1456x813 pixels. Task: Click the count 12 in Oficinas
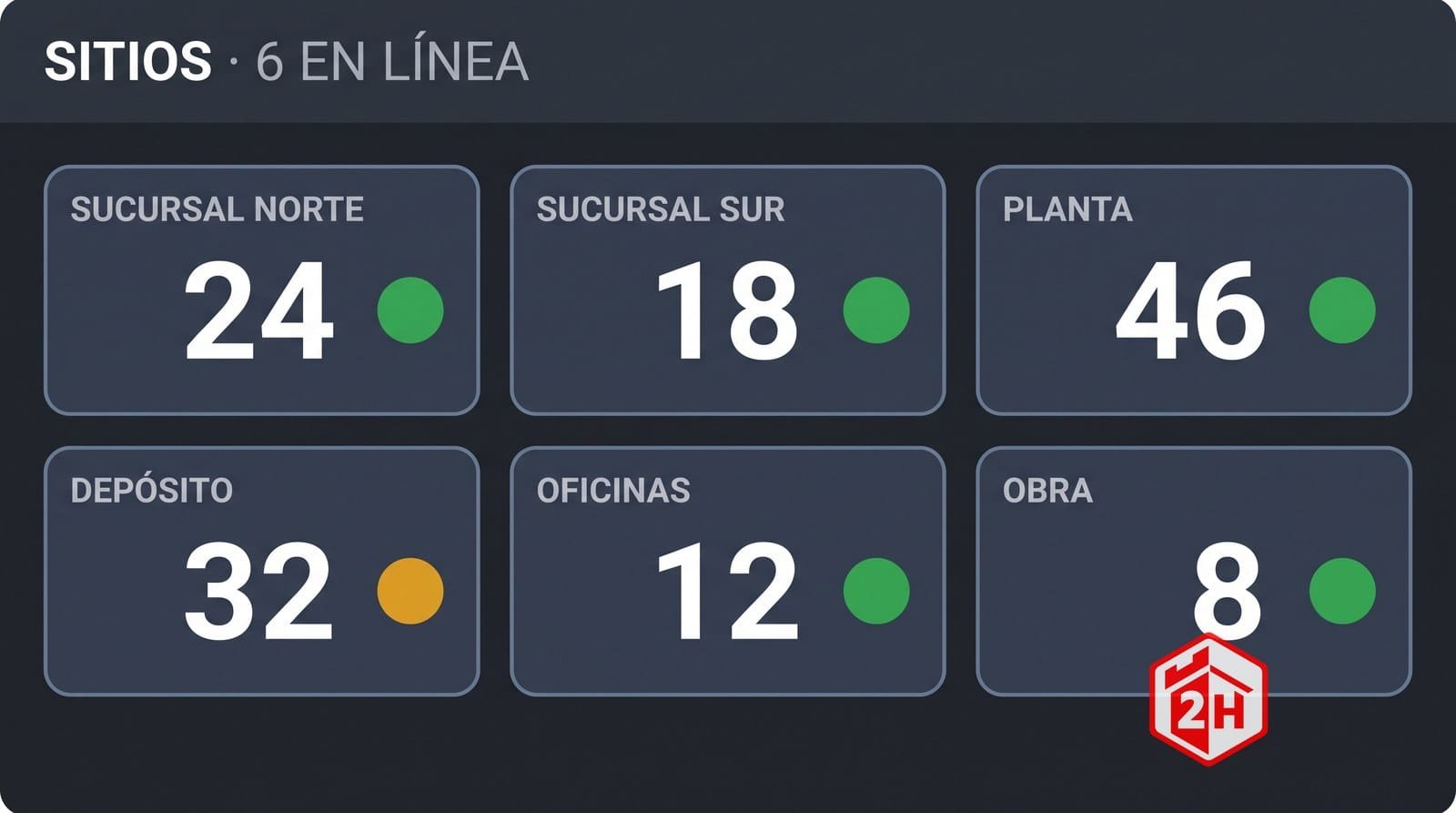point(728,591)
